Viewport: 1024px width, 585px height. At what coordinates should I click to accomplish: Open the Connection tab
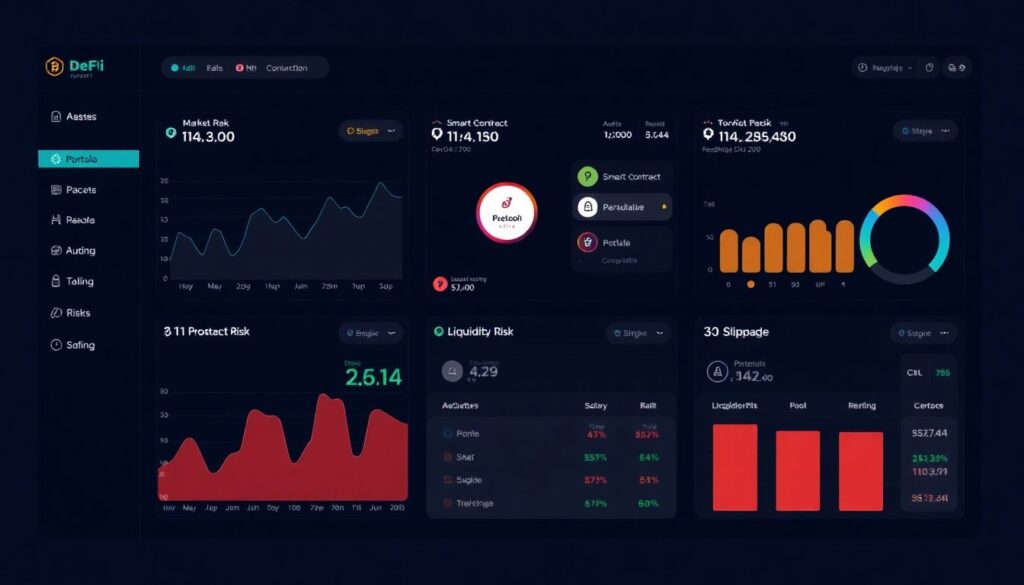pos(285,68)
